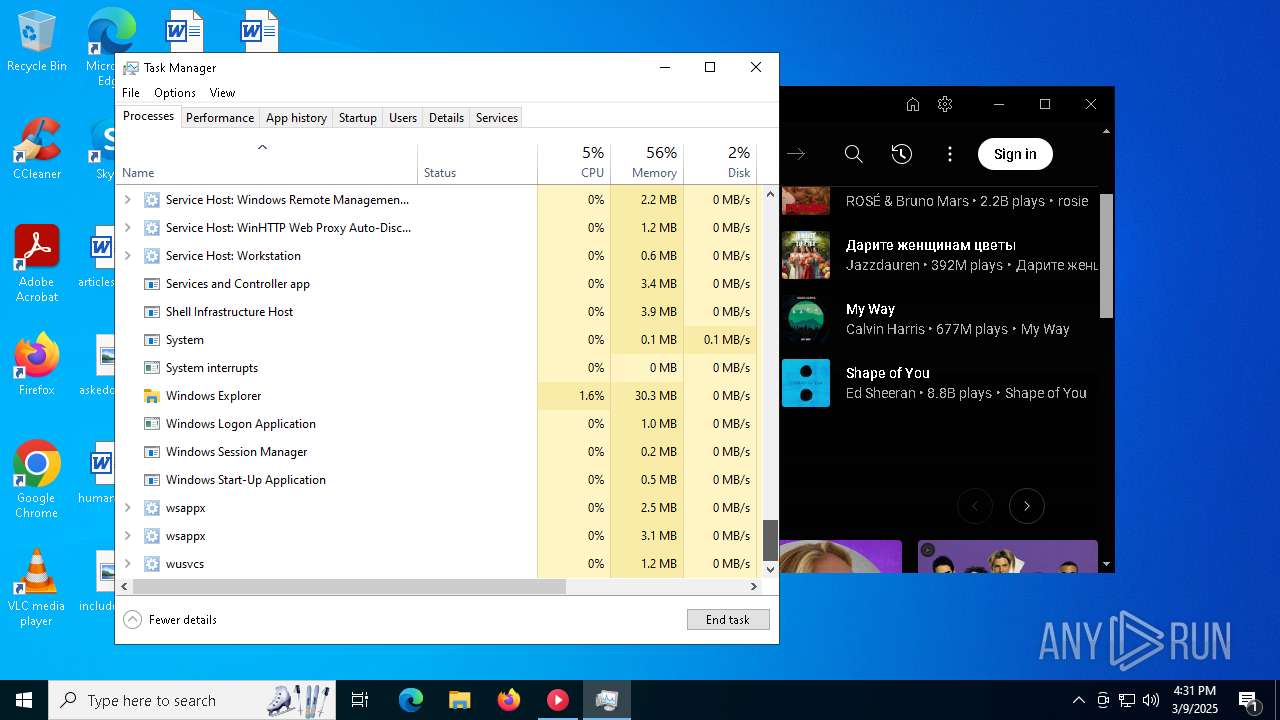
Task: Open settings gear in music app
Action: [x=945, y=104]
